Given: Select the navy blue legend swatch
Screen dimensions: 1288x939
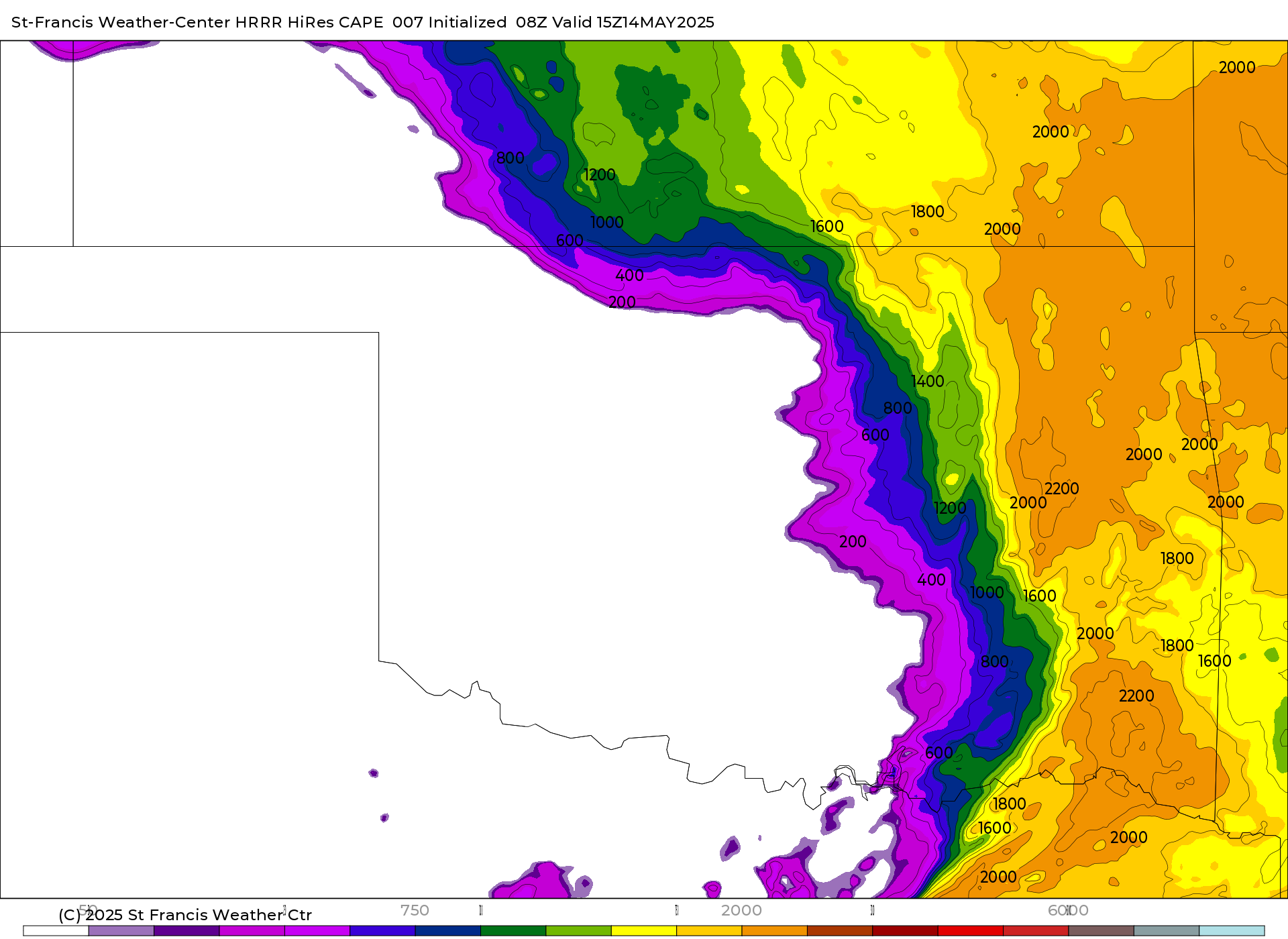Looking at the screenshot, I should [x=447, y=931].
